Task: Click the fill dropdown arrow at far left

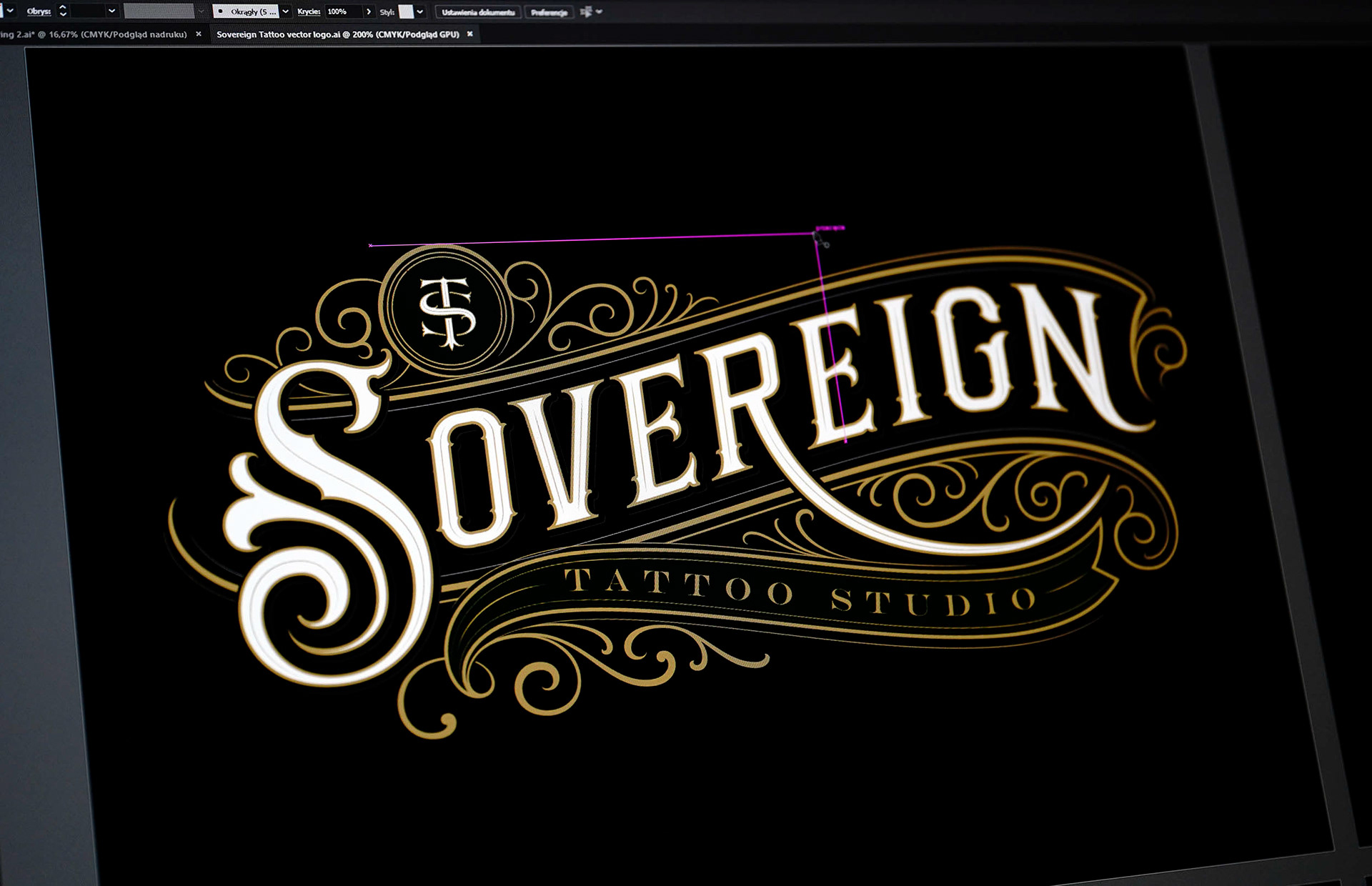Action: pyautogui.click(x=10, y=11)
